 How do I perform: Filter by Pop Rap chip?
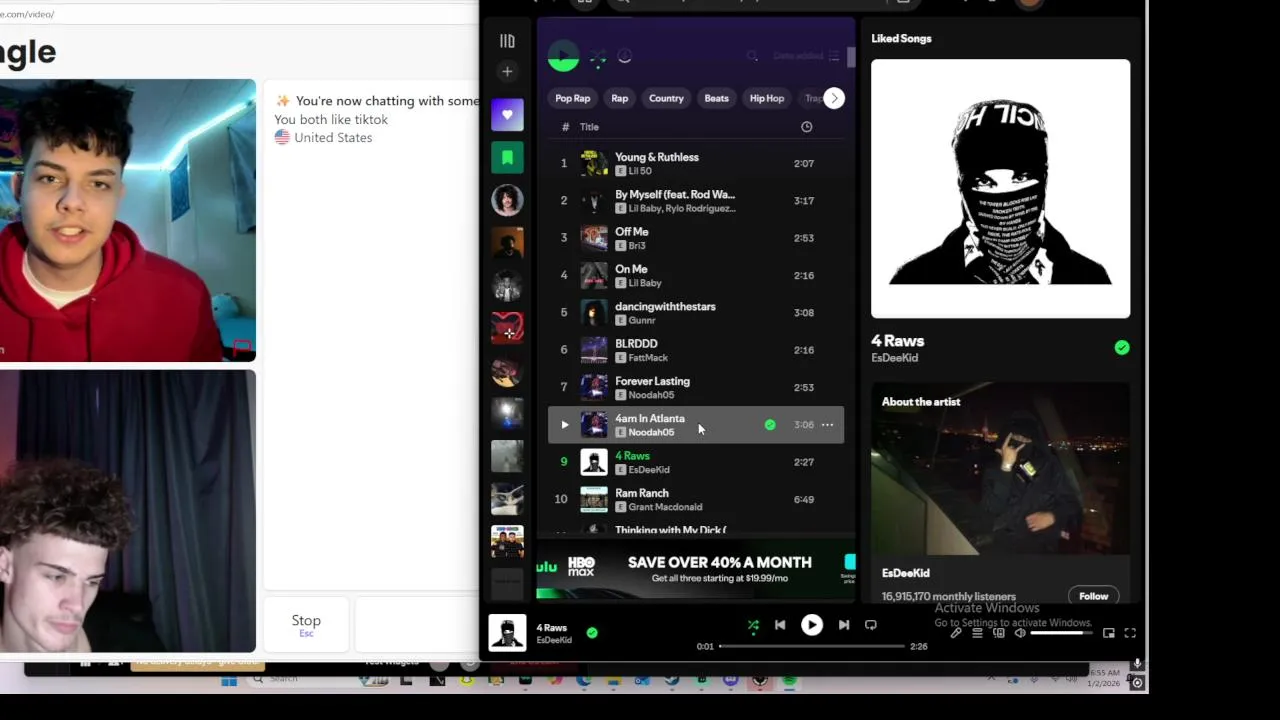coord(573,98)
